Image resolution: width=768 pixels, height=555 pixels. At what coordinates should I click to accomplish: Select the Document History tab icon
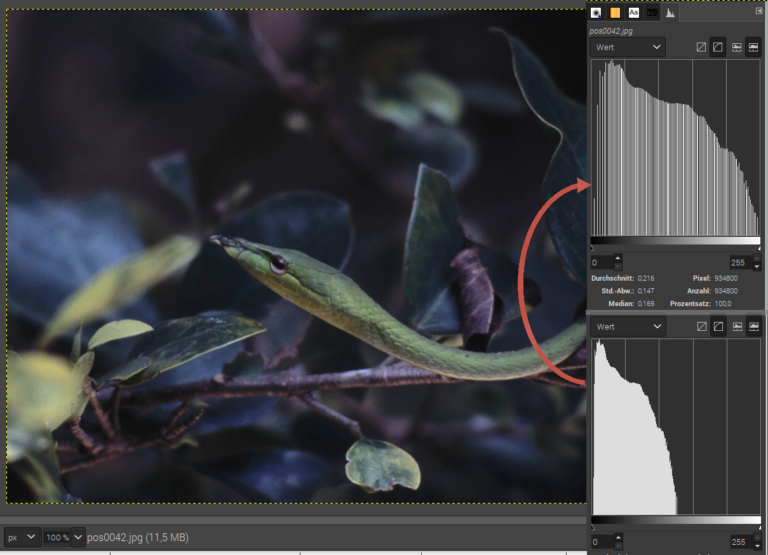coord(652,13)
